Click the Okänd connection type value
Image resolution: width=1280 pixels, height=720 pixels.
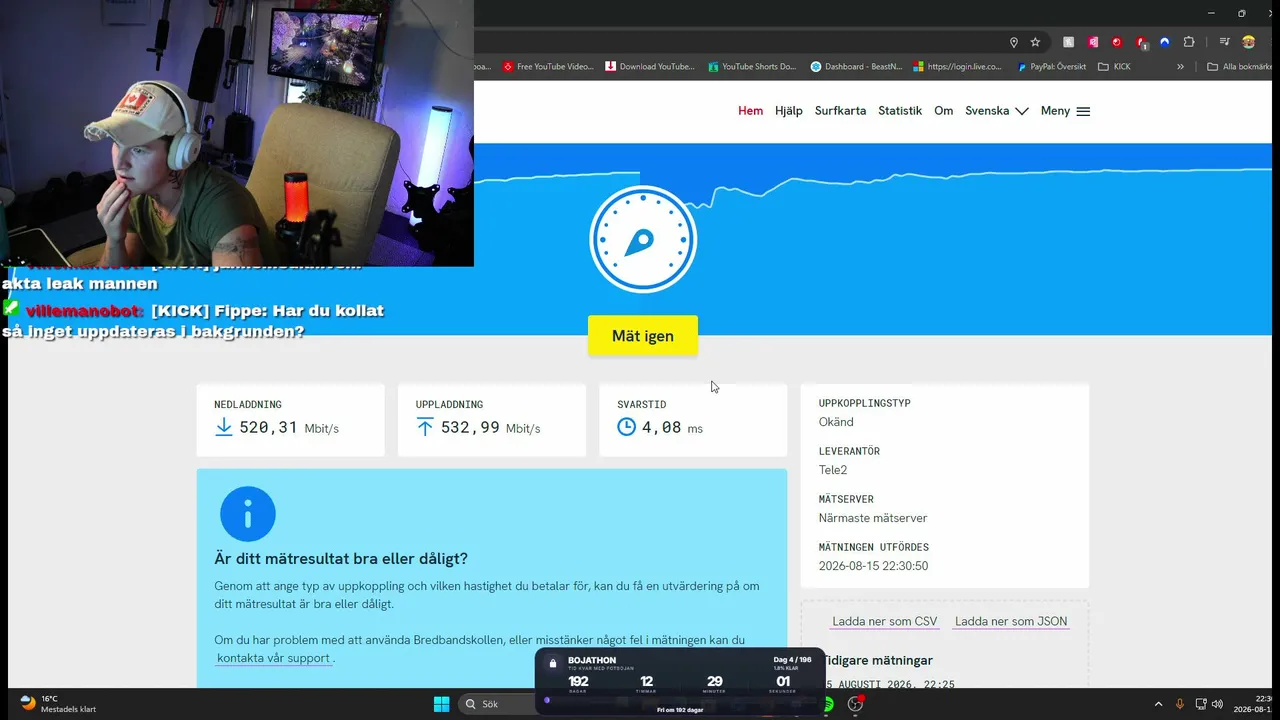pyautogui.click(x=836, y=422)
